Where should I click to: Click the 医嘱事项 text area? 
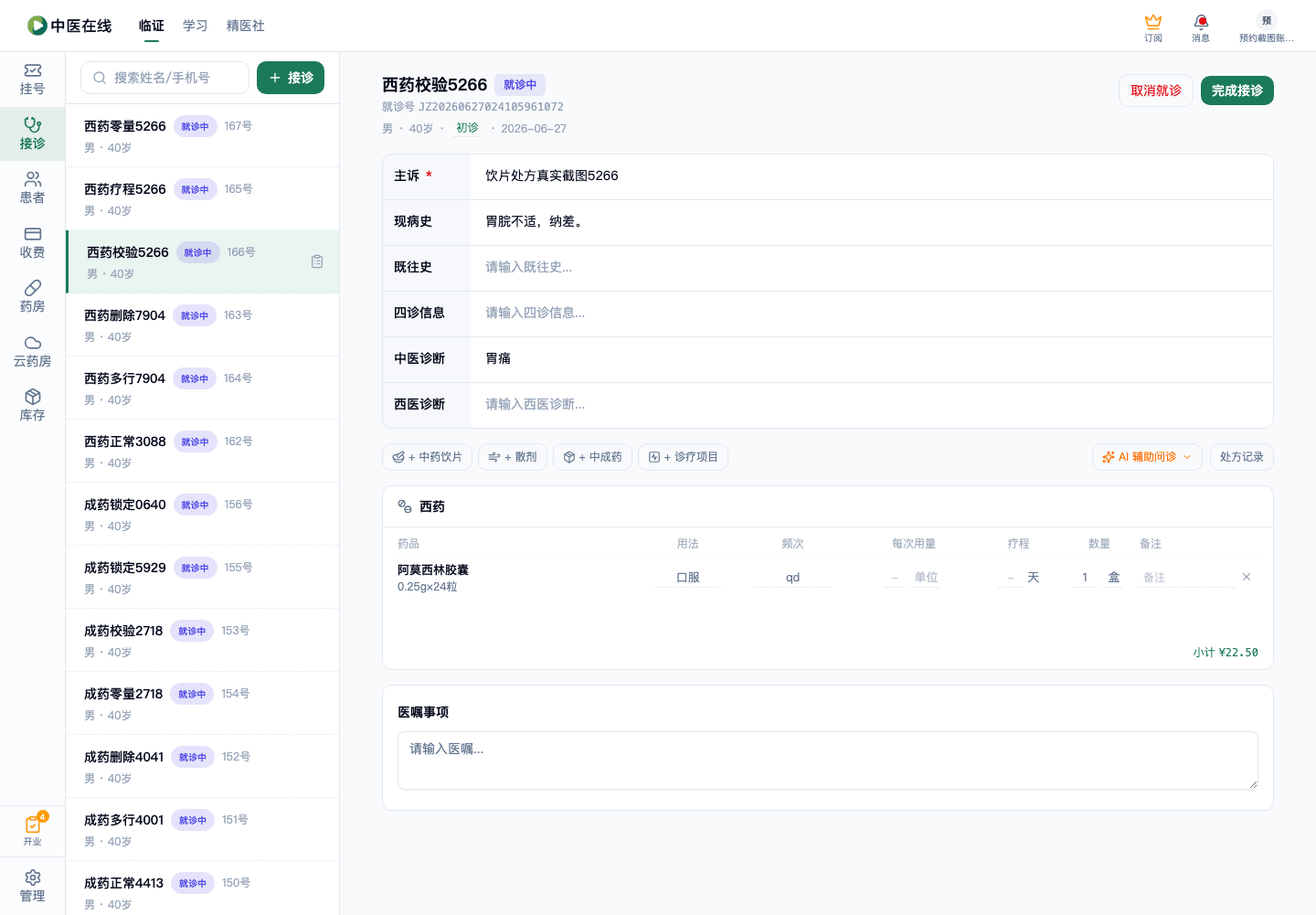point(828,761)
